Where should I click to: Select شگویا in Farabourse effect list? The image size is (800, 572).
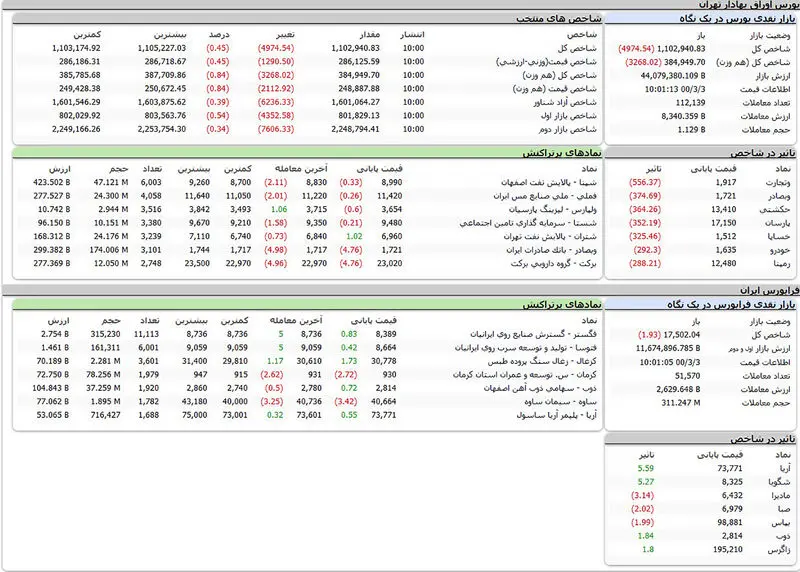[780, 482]
